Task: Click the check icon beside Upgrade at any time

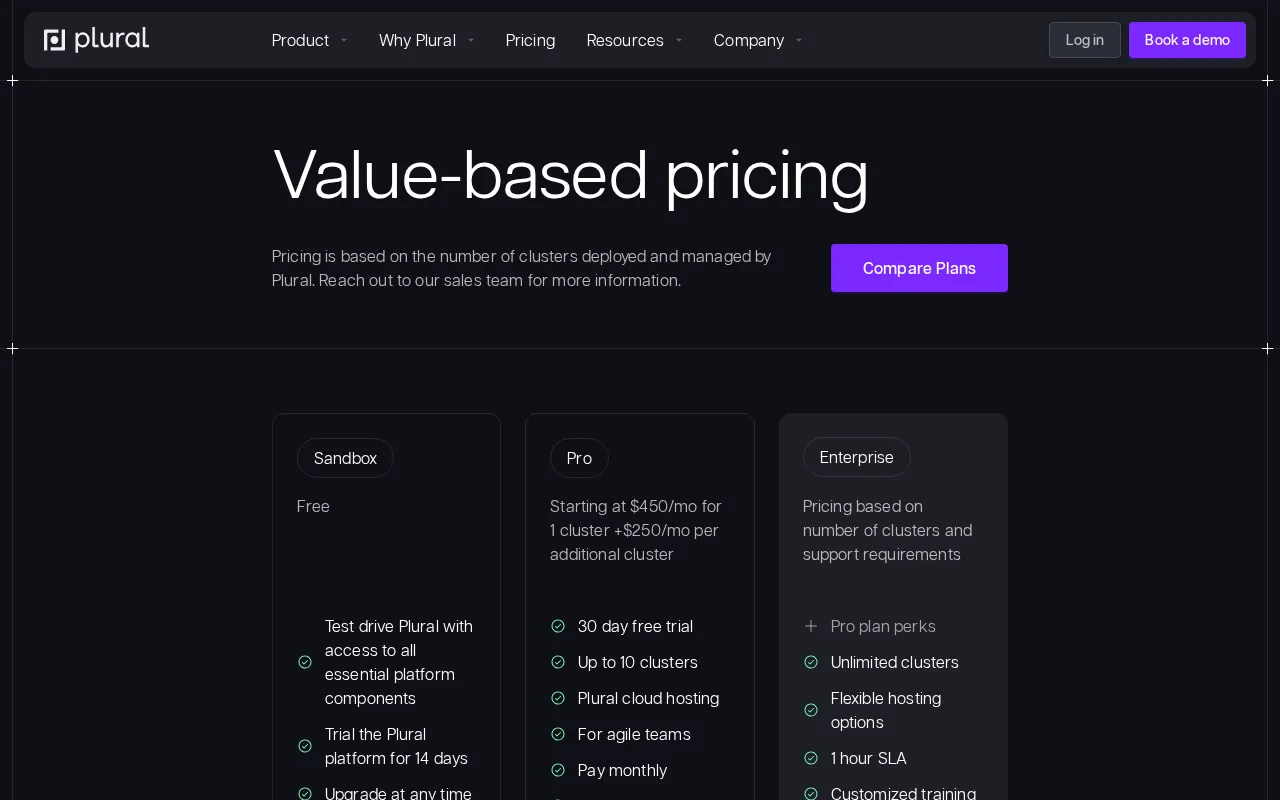Action: tap(305, 794)
